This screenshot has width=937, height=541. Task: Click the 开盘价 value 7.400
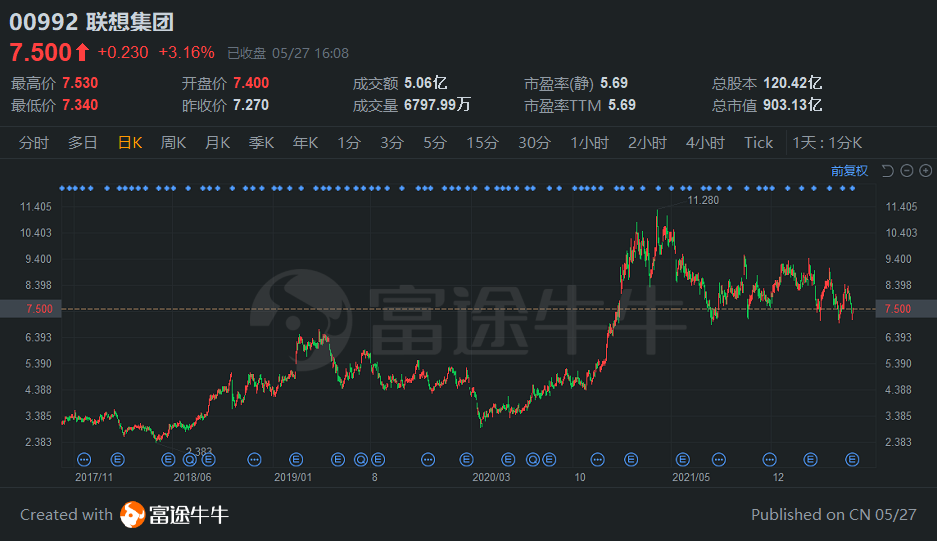pos(251,83)
